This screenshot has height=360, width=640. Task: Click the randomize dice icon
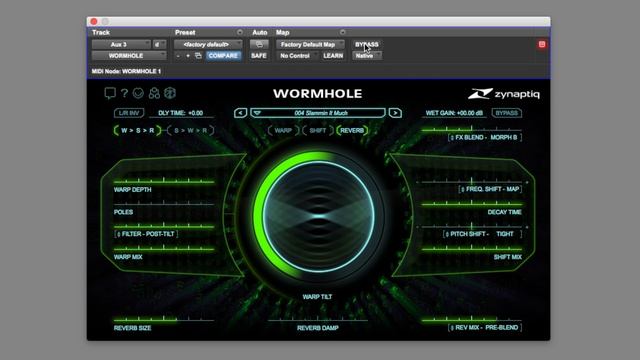tap(170, 93)
